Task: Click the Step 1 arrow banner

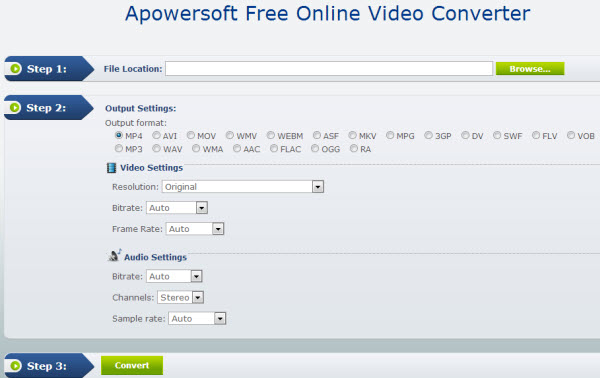Action: coord(49,68)
